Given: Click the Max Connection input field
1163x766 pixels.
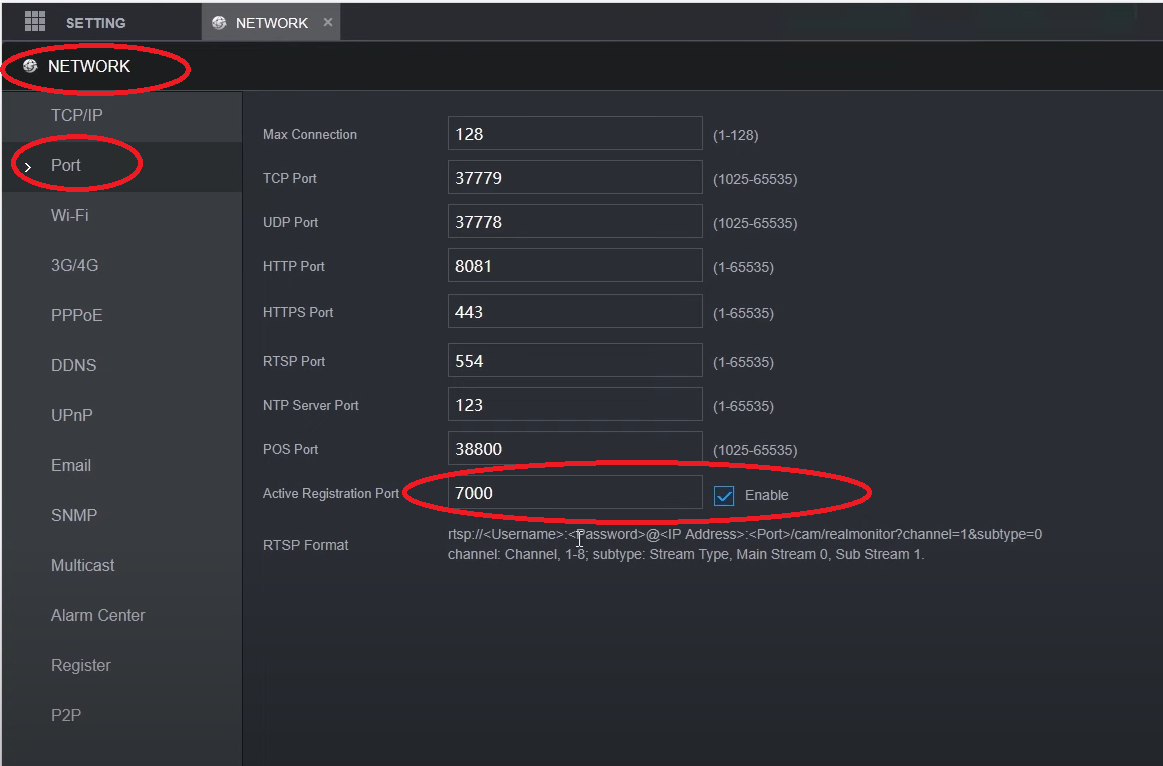Looking at the screenshot, I should coord(575,134).
